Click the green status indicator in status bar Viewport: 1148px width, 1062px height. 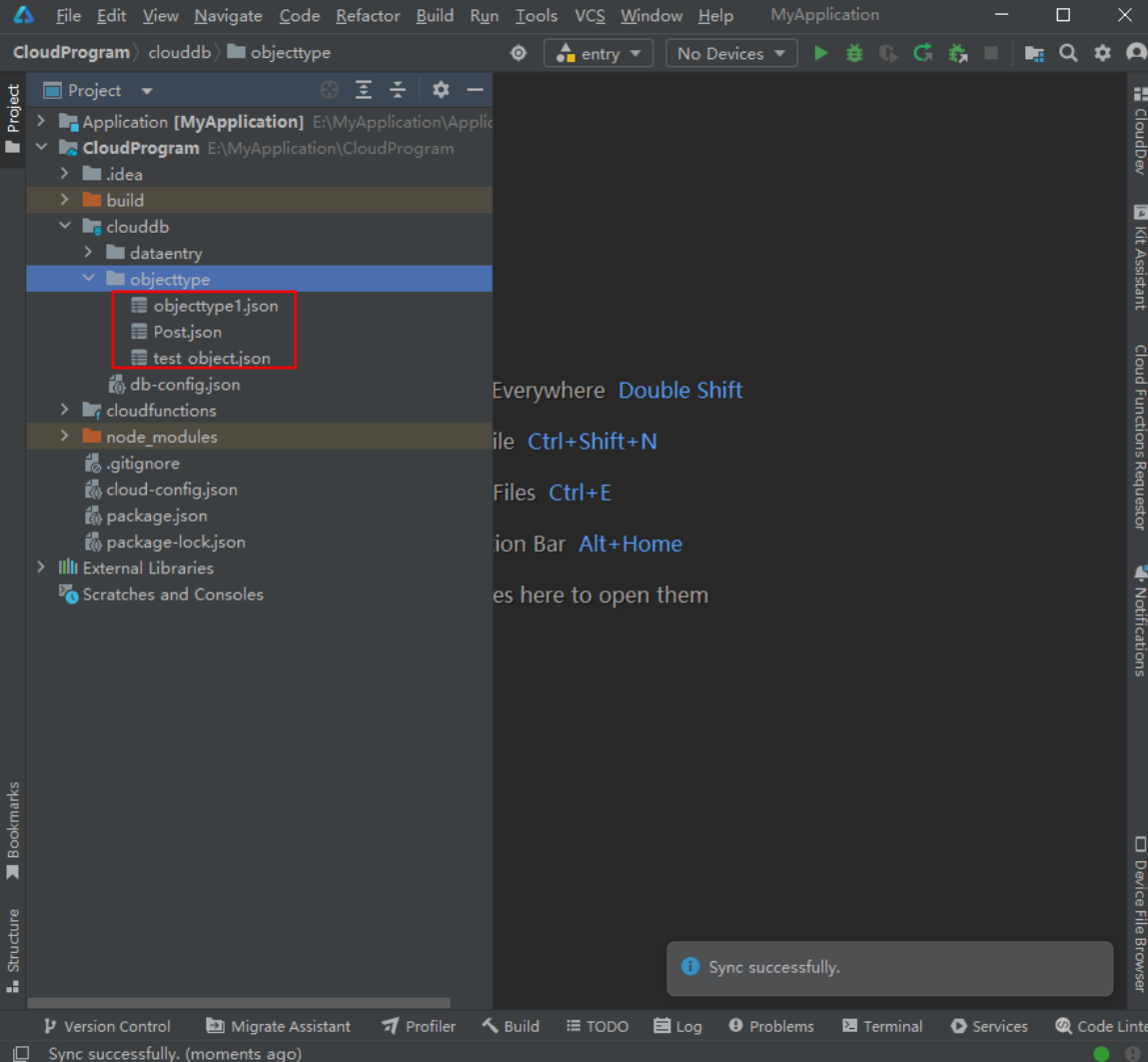click(x=1101, y=1054)
